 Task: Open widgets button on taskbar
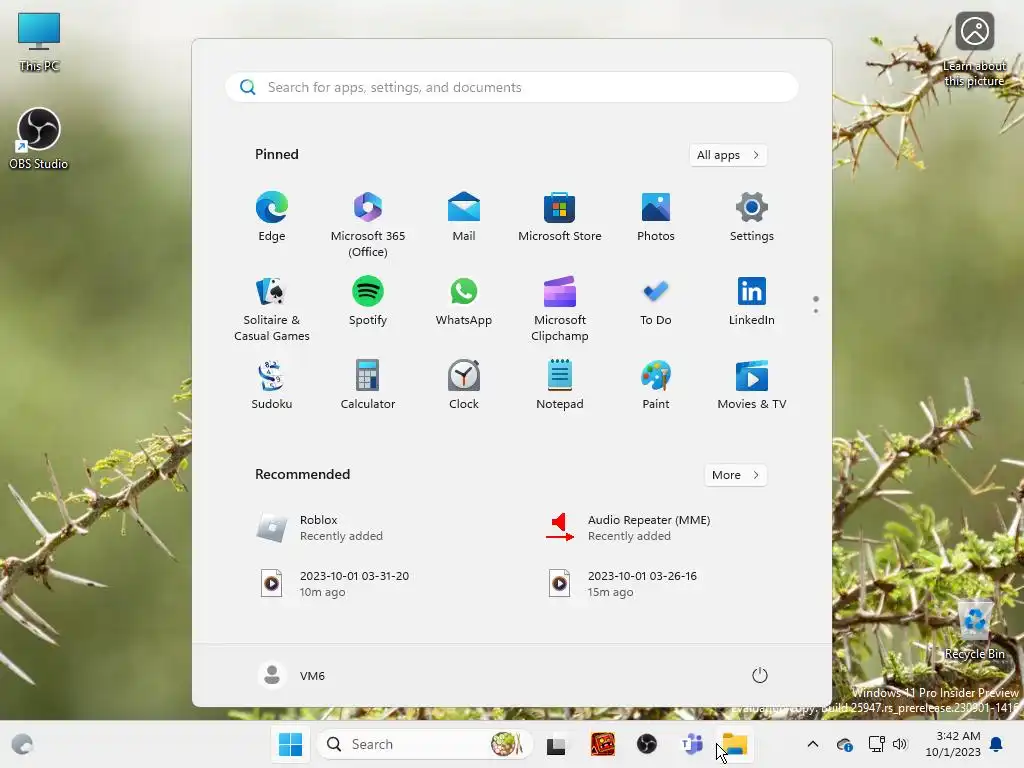(x=22, y=744)
